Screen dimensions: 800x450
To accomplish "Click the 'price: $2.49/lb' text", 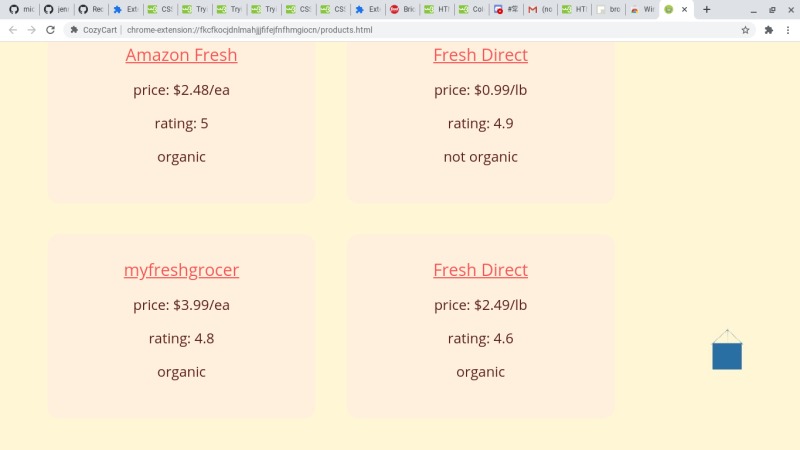I will [481, 305].
